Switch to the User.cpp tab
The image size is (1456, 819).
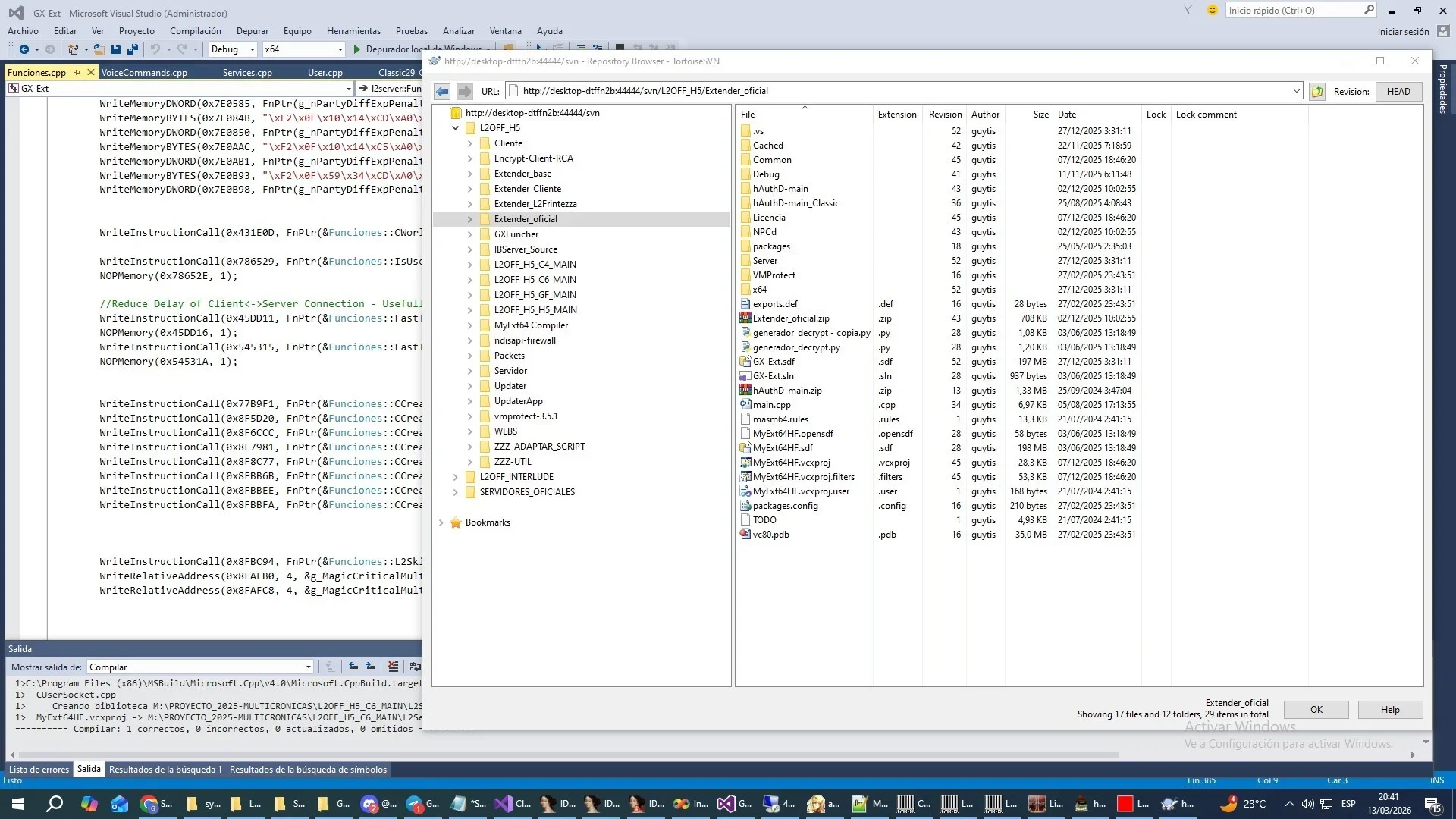point(325,73)
